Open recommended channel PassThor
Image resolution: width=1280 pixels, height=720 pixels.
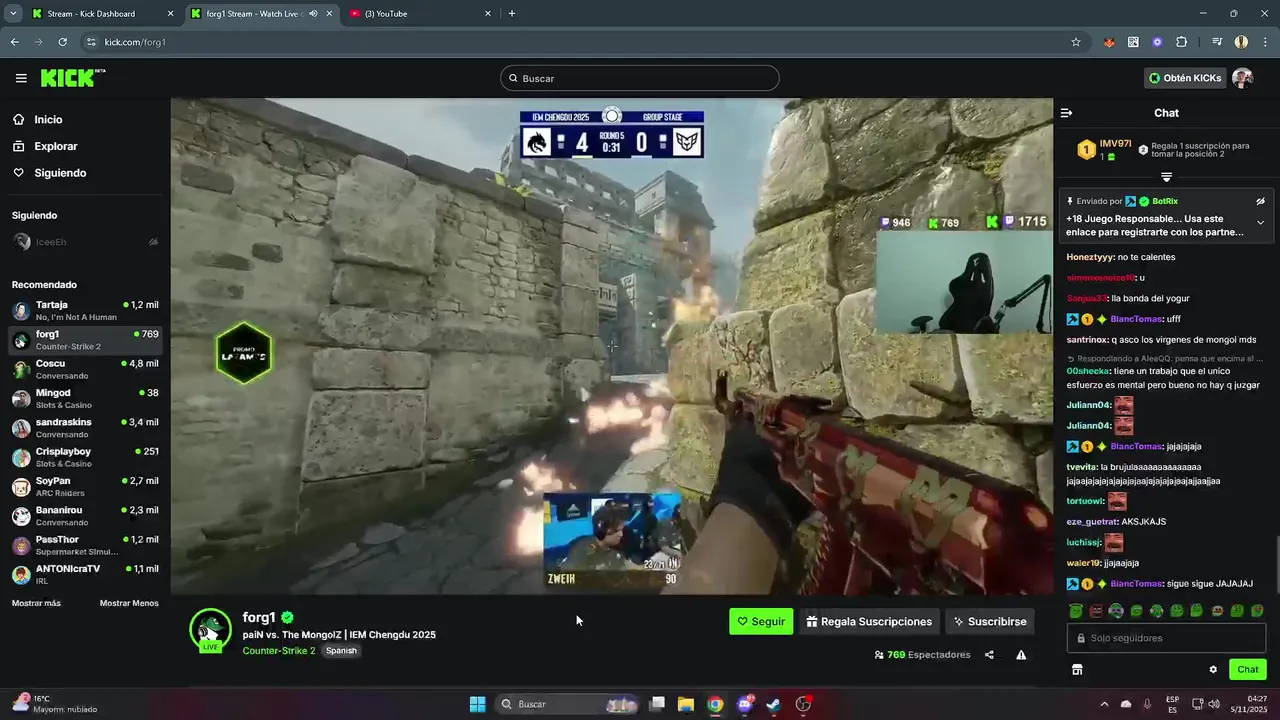pos(85,545)
